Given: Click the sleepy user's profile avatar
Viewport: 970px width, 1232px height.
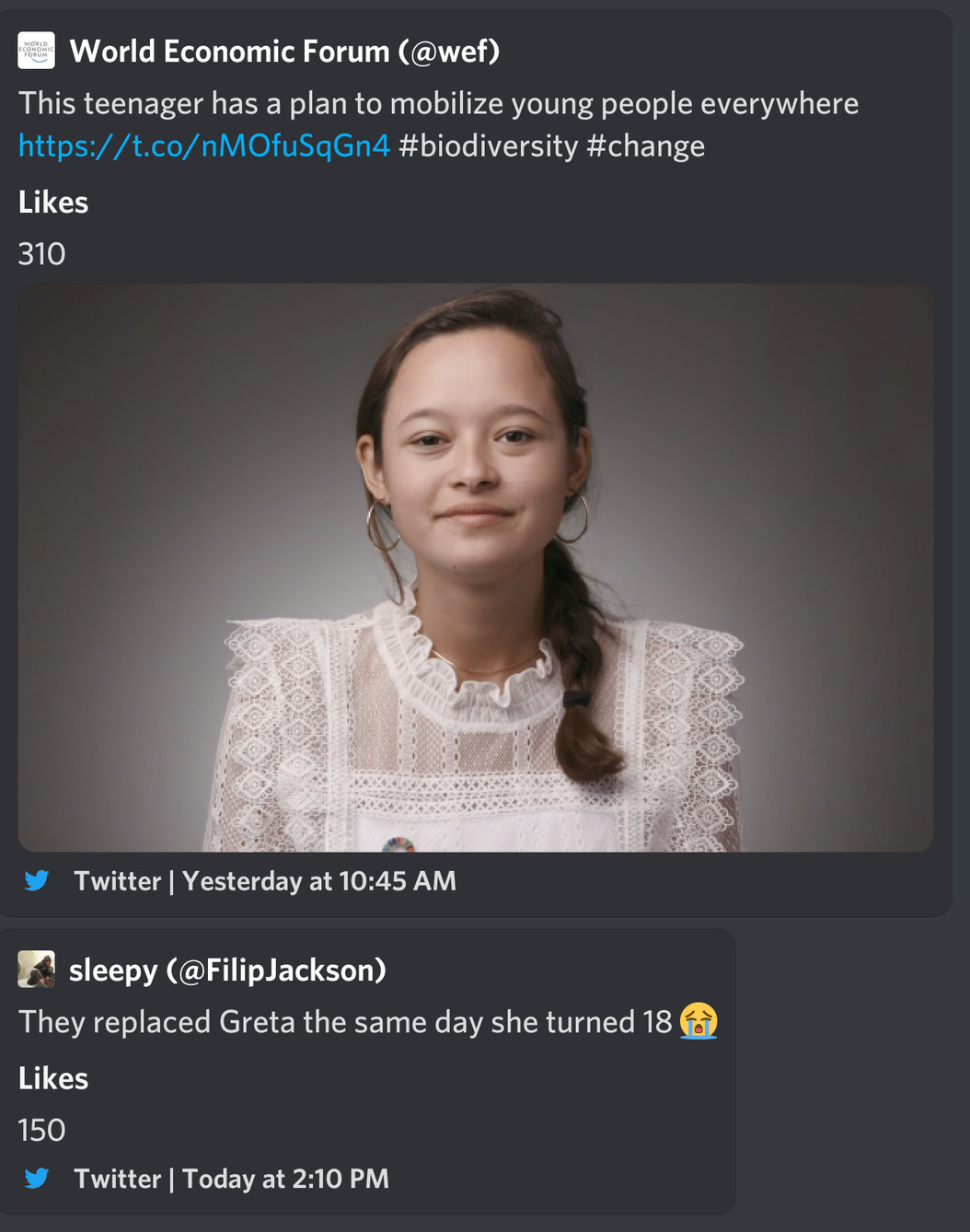Looking at the screenshot, I should click(36, 970).
